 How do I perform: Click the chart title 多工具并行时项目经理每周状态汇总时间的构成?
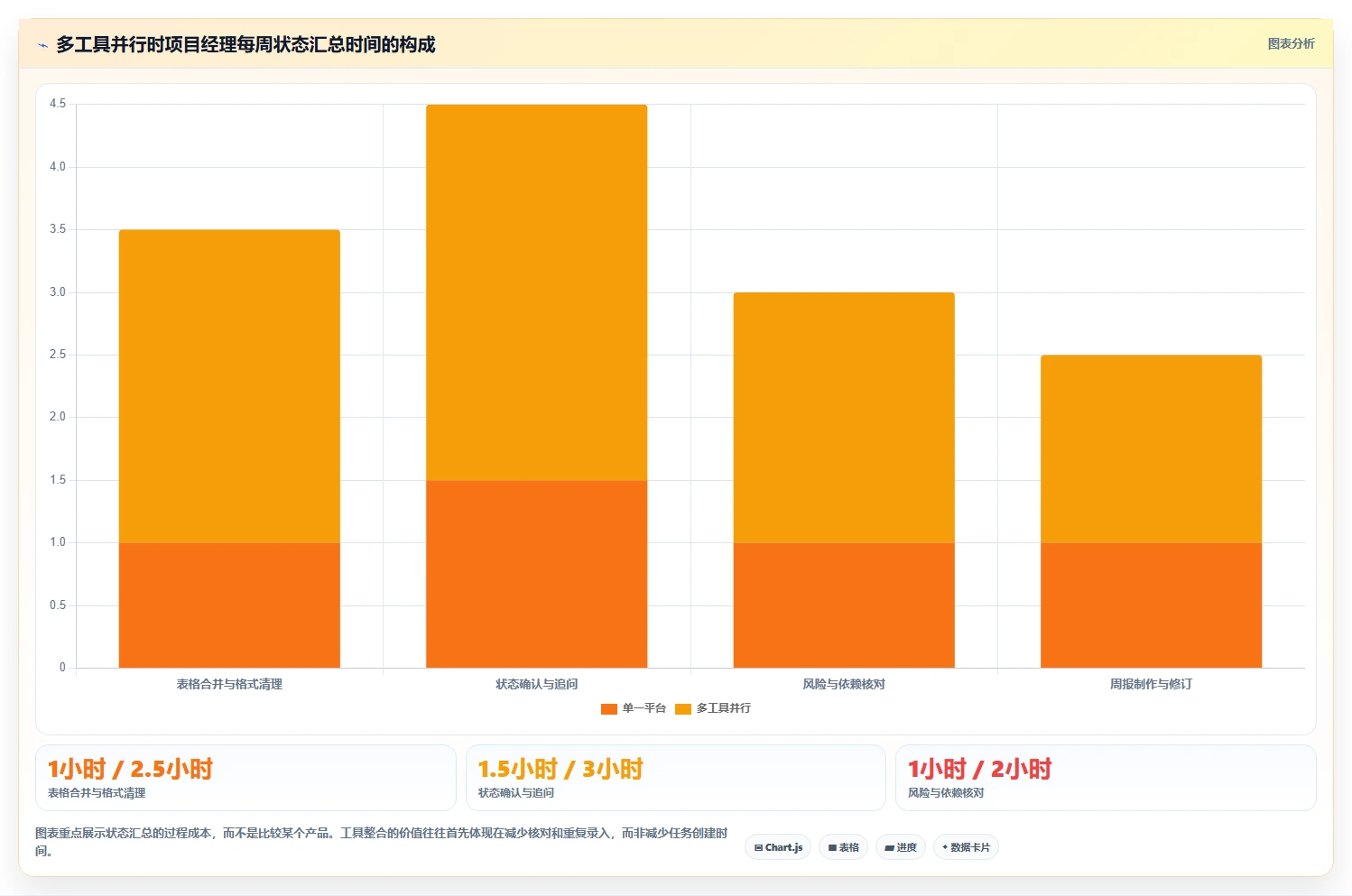pos(245,45)
